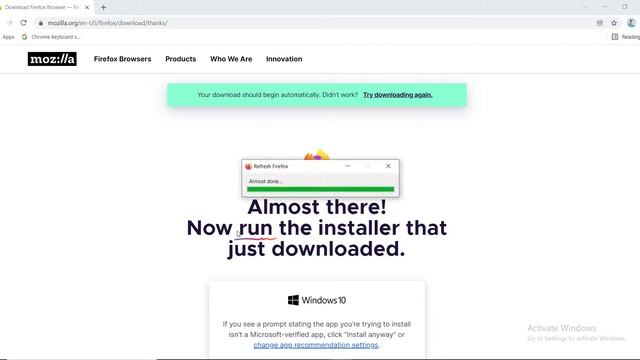Reload the page with refresh icon
The image size is (640, 360).
[x=23, y=23]
